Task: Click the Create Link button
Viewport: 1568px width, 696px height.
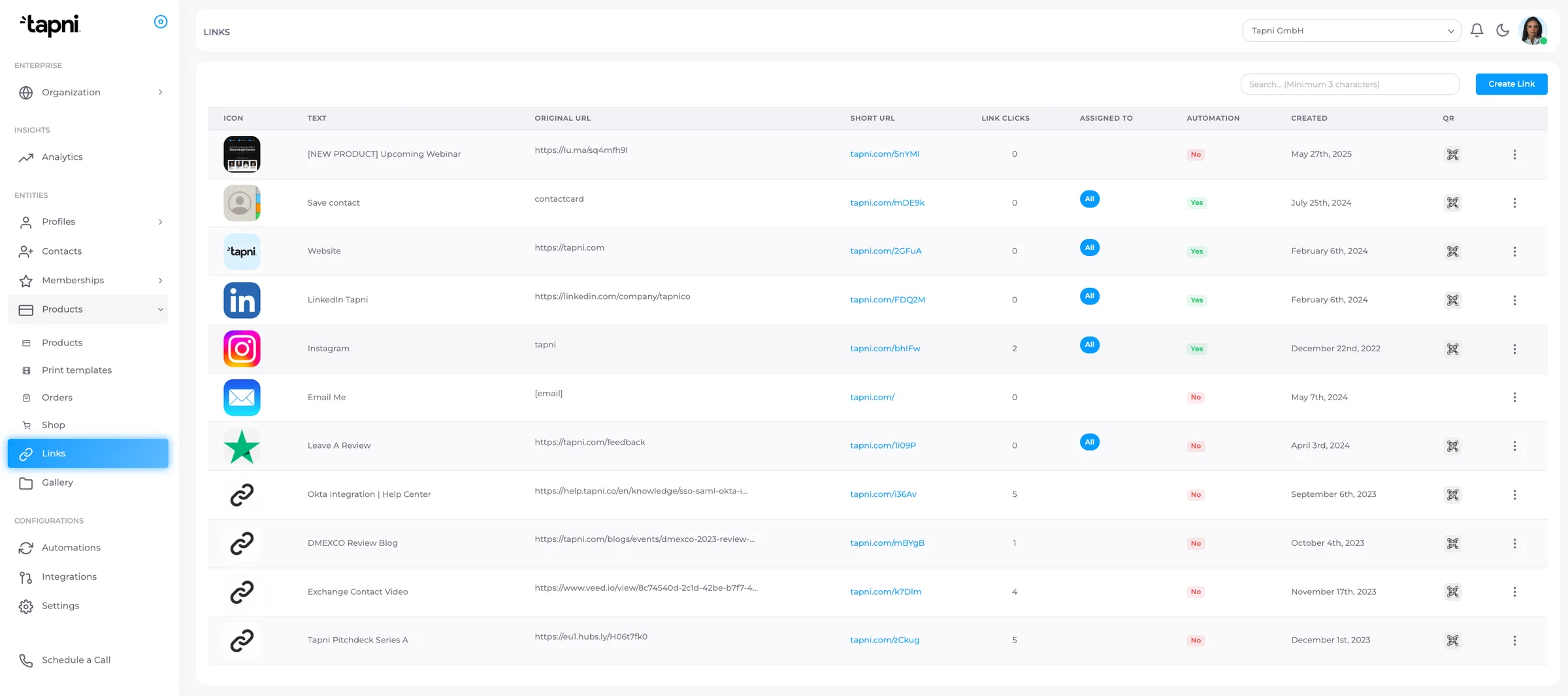Action: tap(1511, 84)
